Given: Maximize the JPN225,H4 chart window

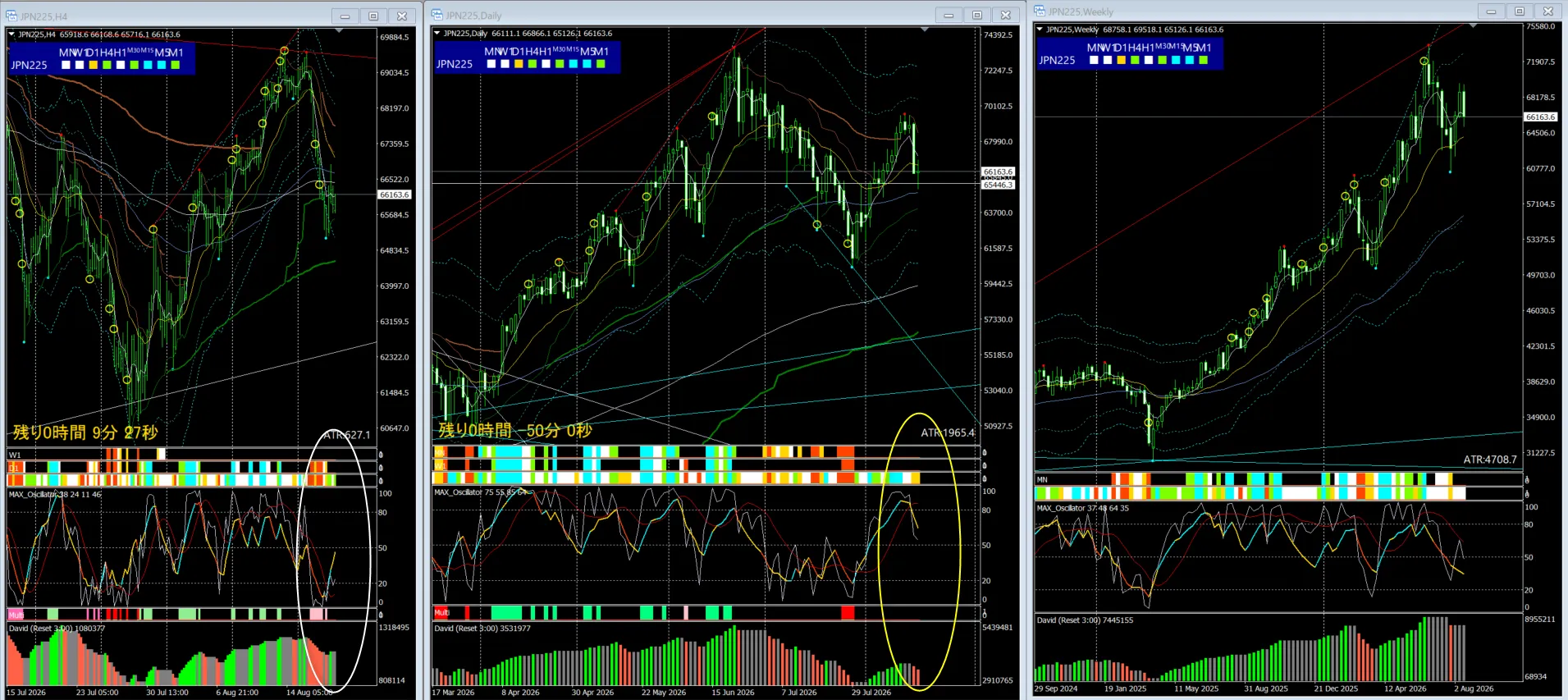Looking at the screenshot, I should [373, 16].
